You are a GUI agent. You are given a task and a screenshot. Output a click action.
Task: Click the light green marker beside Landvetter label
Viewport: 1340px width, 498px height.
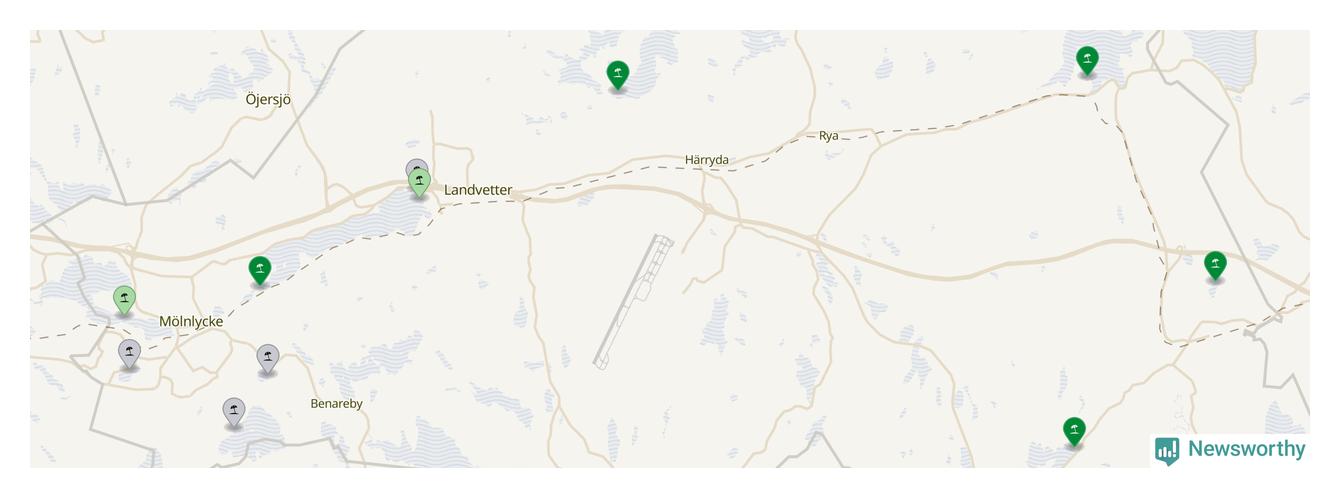coord(420,183)
